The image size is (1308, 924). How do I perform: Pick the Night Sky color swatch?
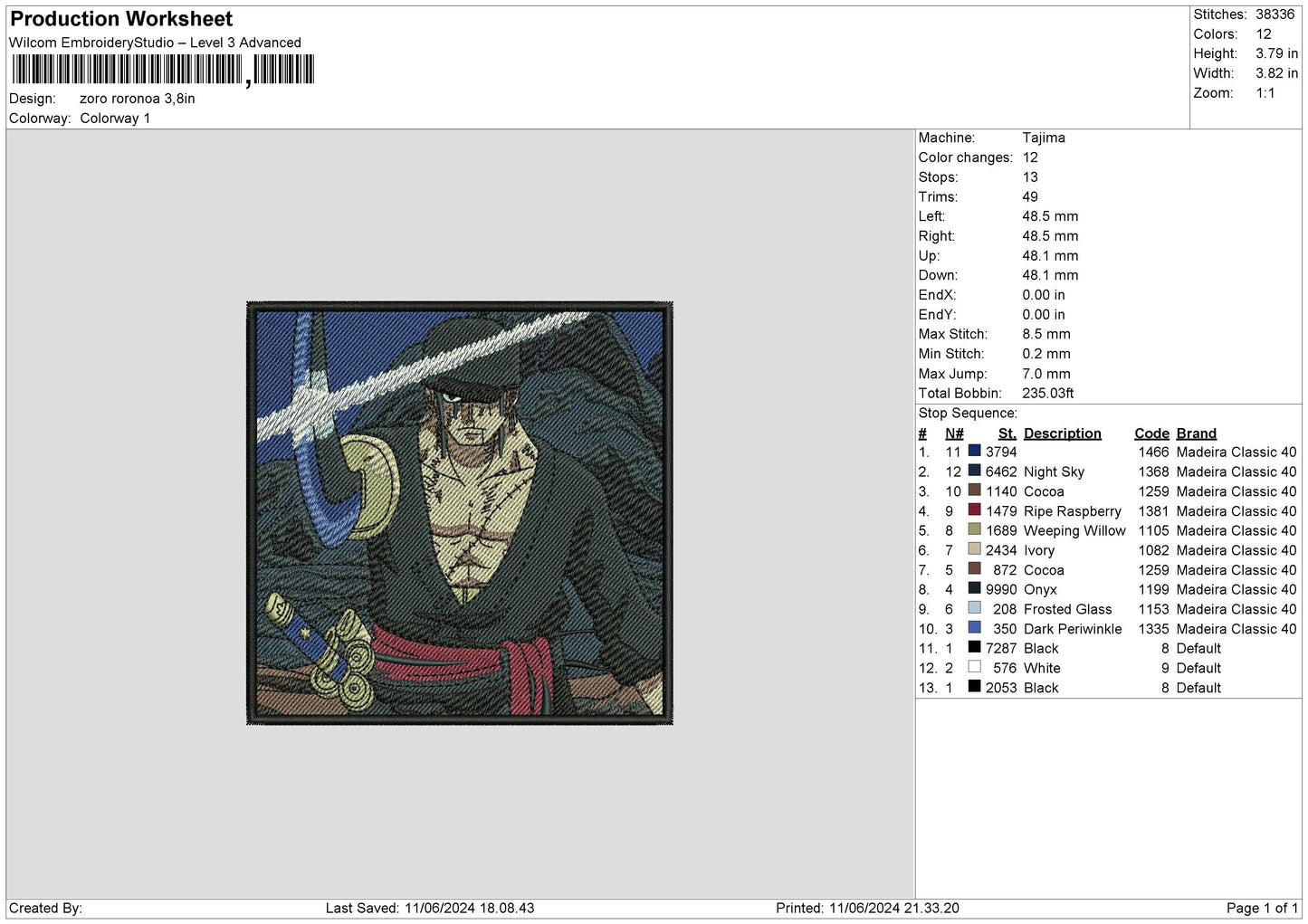pos(974,471)
